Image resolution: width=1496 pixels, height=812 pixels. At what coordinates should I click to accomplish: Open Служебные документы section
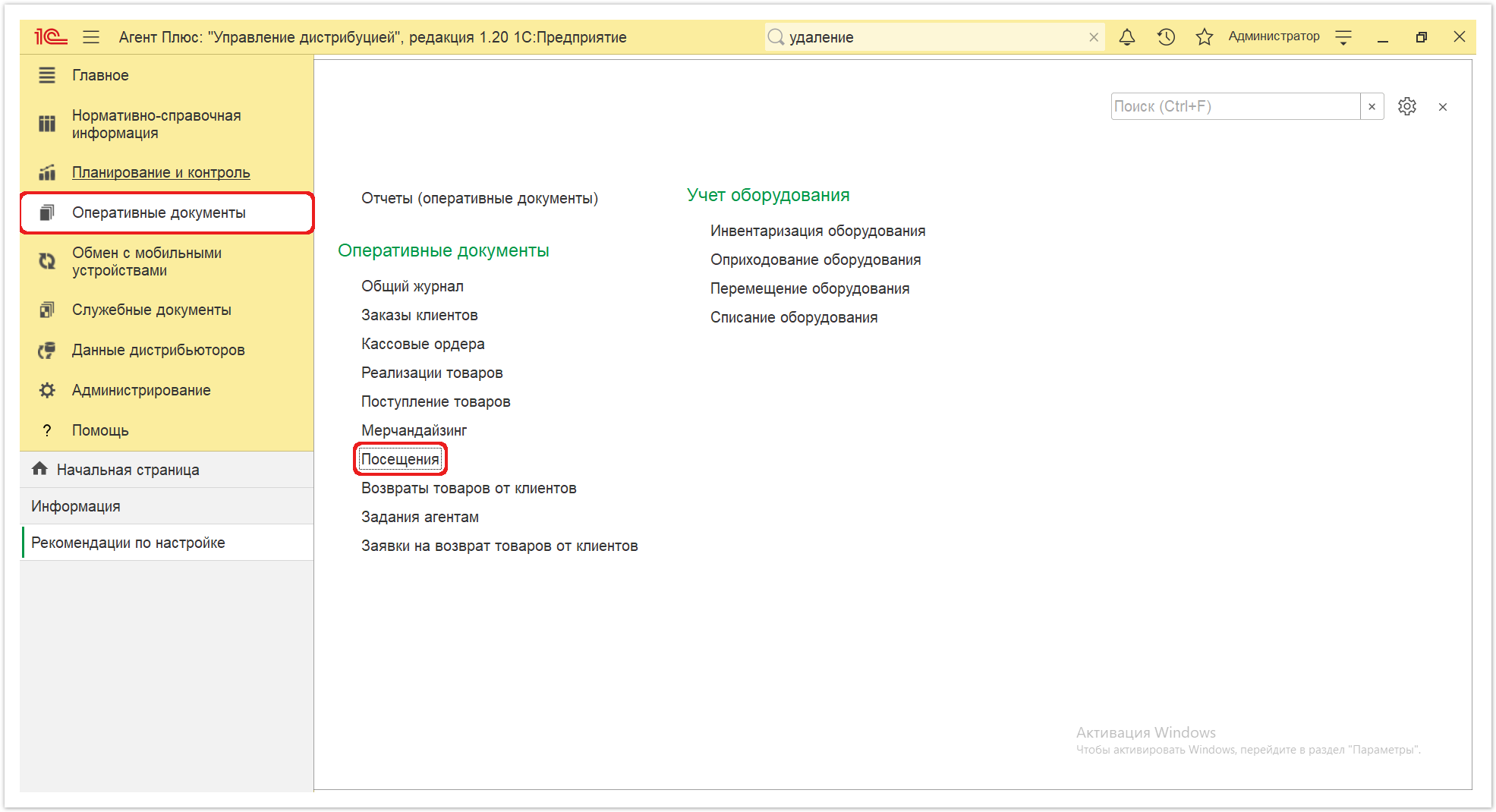pos(152,310)
